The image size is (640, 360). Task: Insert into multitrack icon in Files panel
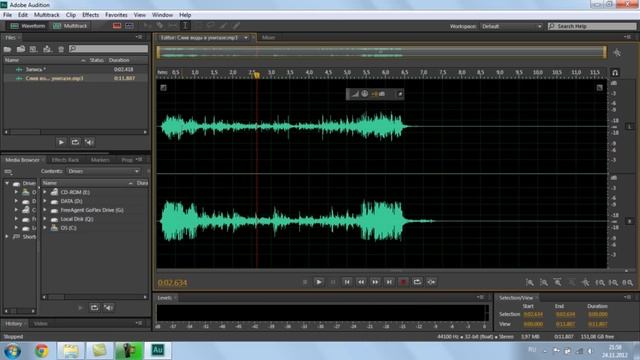tap(47, 49)
